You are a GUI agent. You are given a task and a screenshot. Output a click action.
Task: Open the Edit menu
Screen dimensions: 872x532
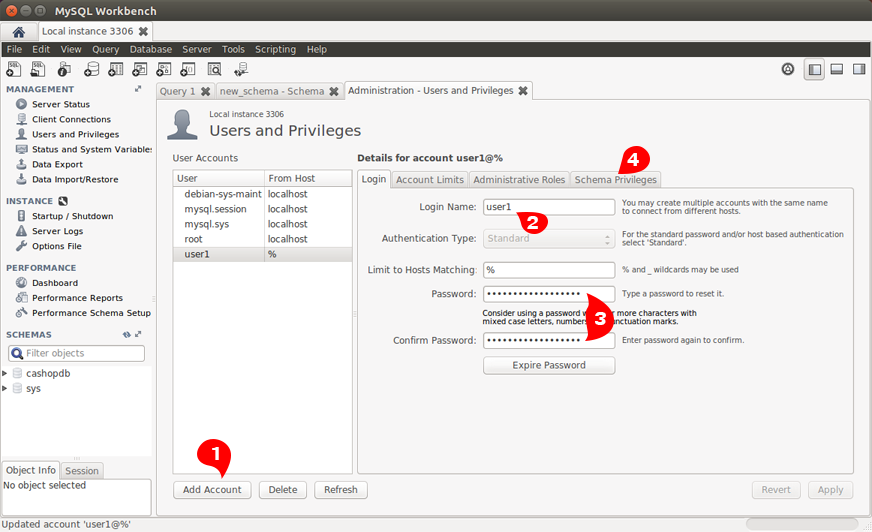click(x=41, y=49)
